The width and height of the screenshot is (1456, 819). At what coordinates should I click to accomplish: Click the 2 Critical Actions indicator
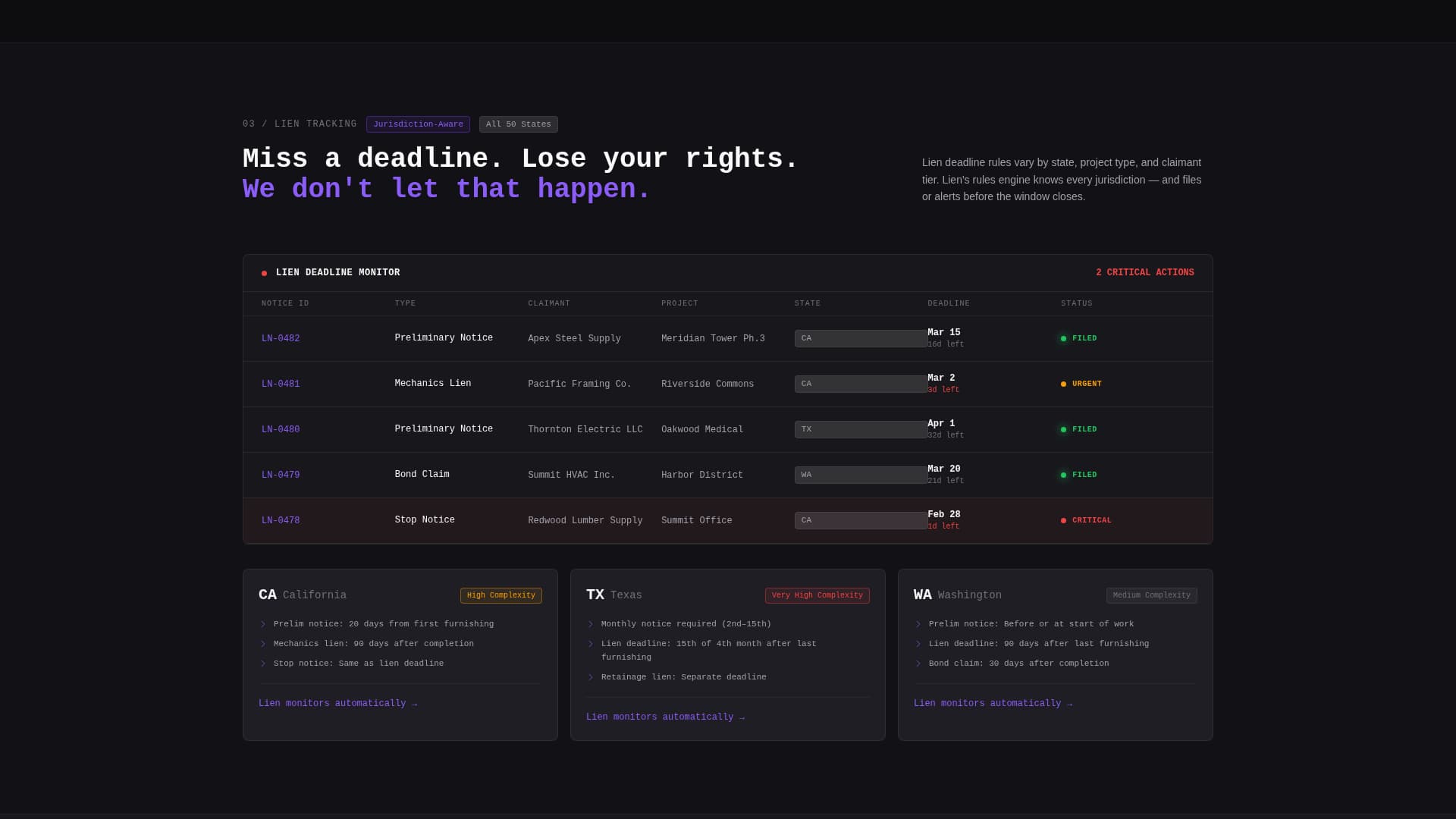(x=1144, y=273)
